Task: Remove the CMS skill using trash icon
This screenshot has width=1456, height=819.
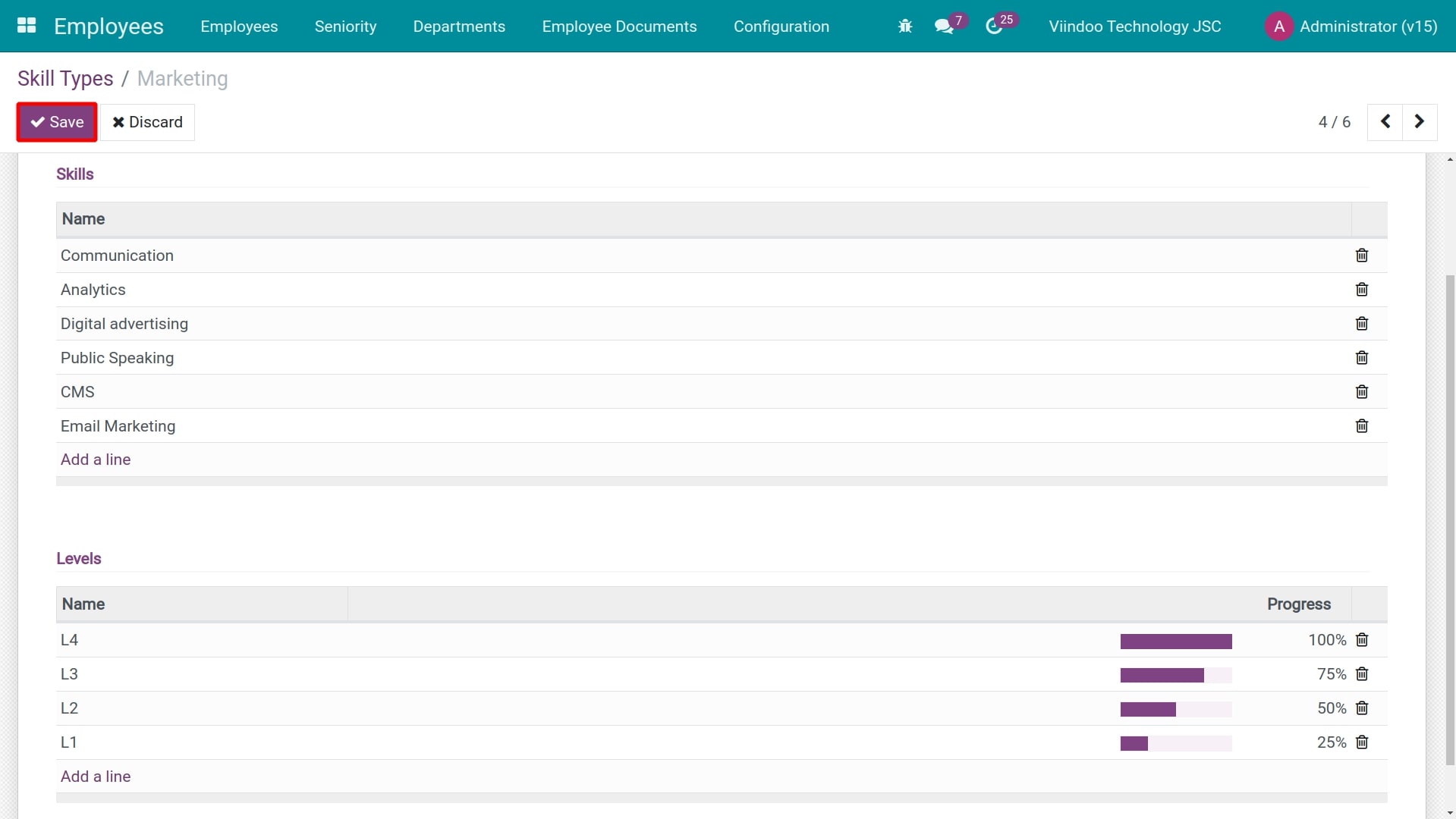Action: (x=1361, y=392)
